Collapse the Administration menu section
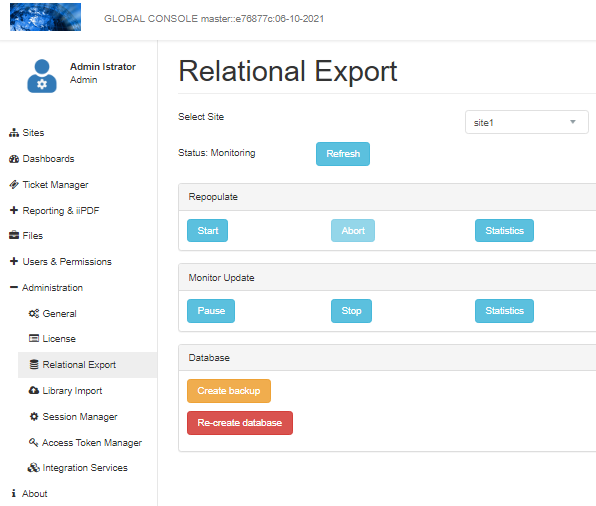Screen dimensions: 596x506 (46, 287)
